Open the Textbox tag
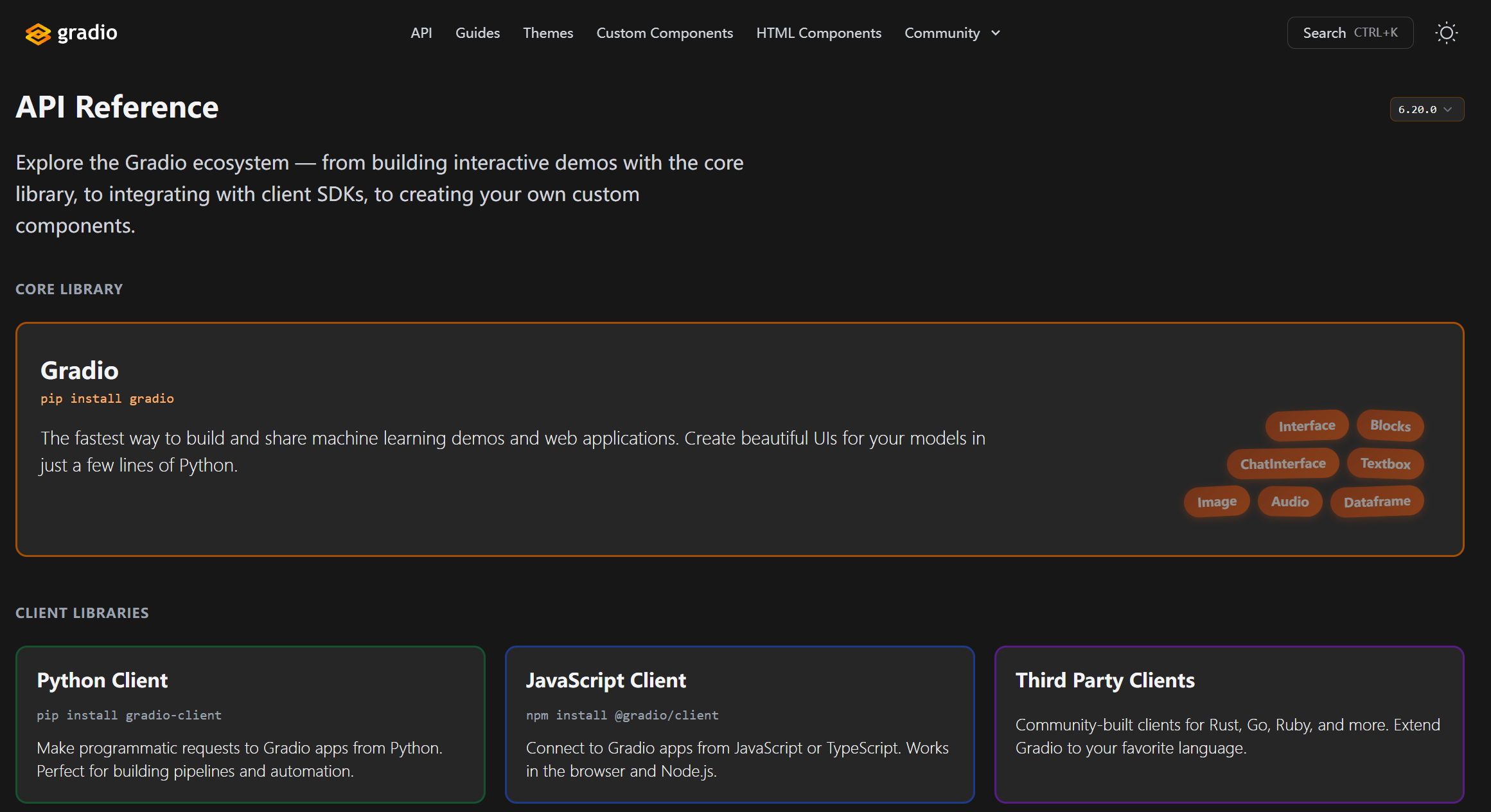The image size is (1491, 812). point(1385,463)
